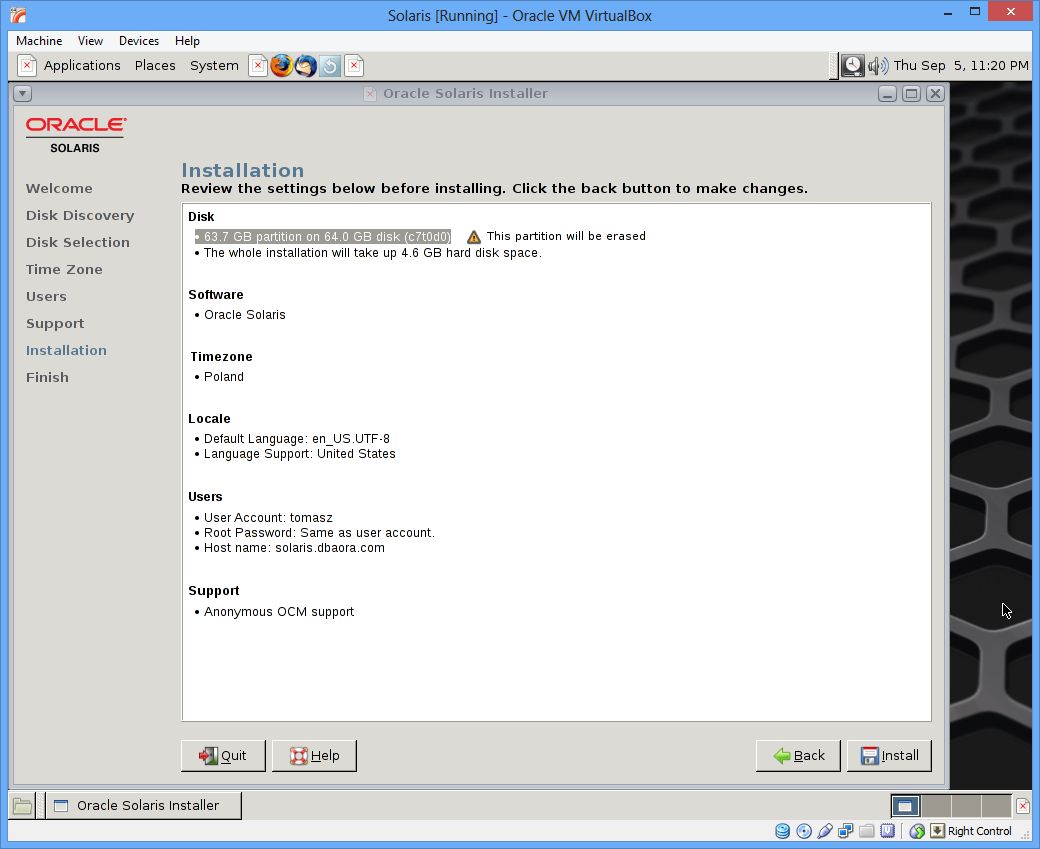Click the 'Right Control' host key label
Image resolution: width=1040 pixels, height=849 pixels.
point(980,831)
